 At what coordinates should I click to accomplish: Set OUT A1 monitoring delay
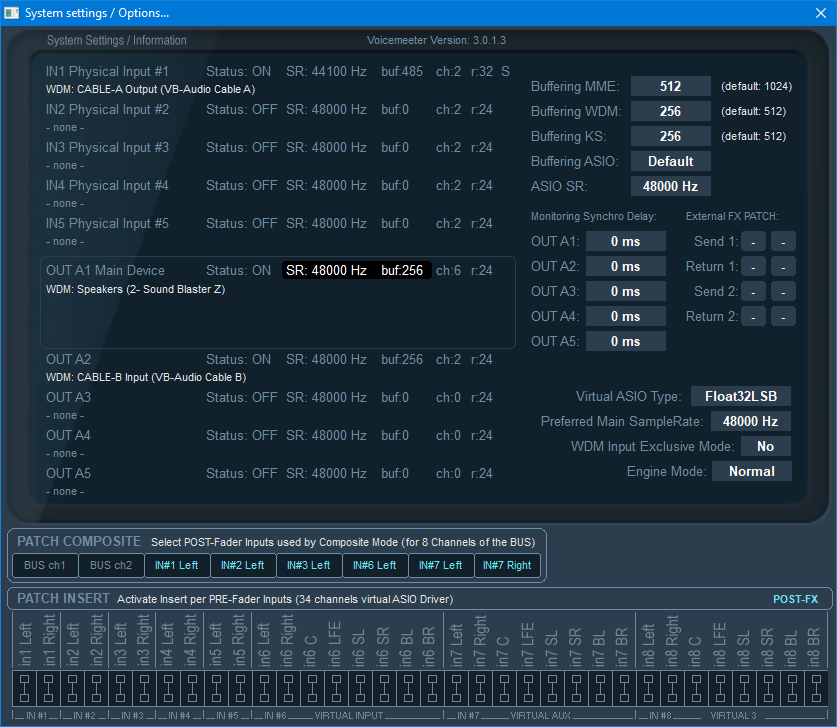(x=626, y=241)
